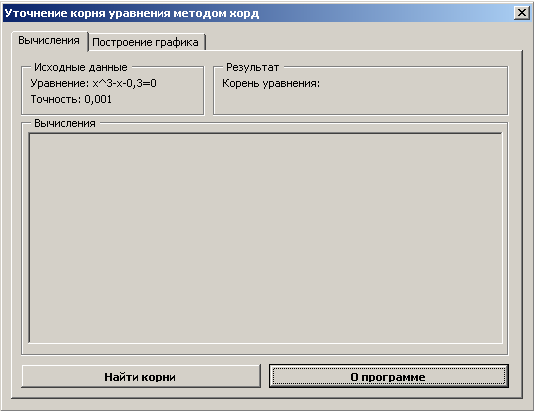Click the Исходные данные group title

pyautogui.click(x=81, y=67)
